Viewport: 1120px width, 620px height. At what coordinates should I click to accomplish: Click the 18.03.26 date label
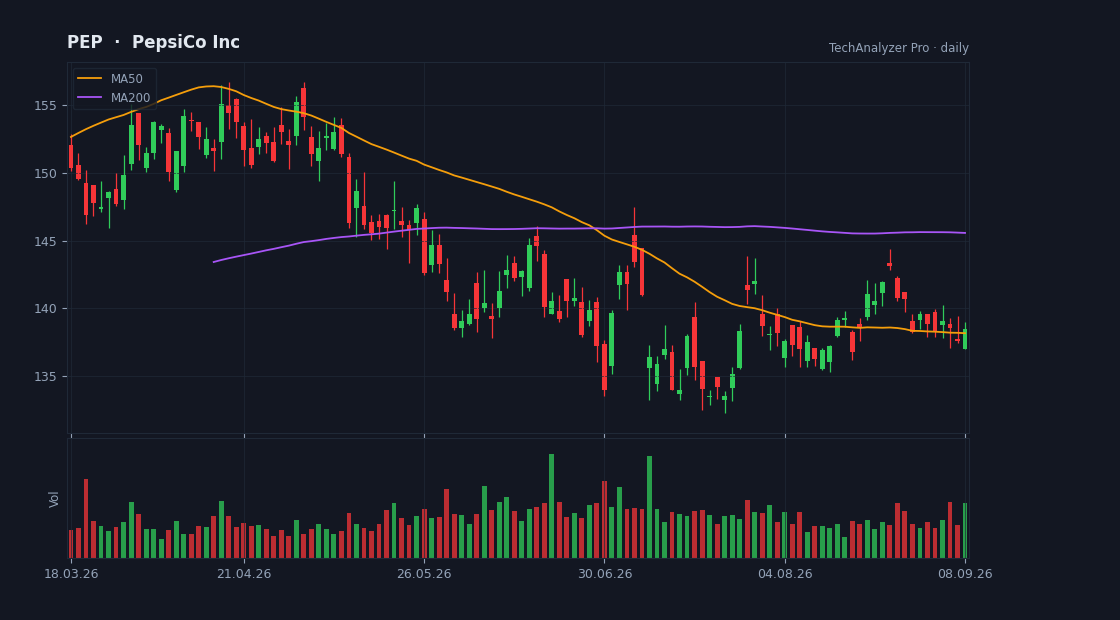coord(71,574)
